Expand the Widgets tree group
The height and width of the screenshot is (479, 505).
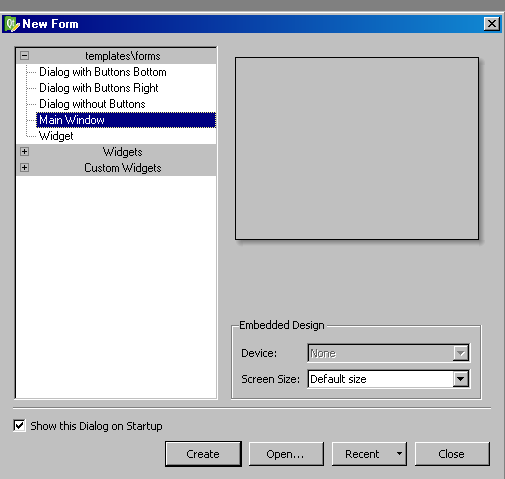coord(24,152)
